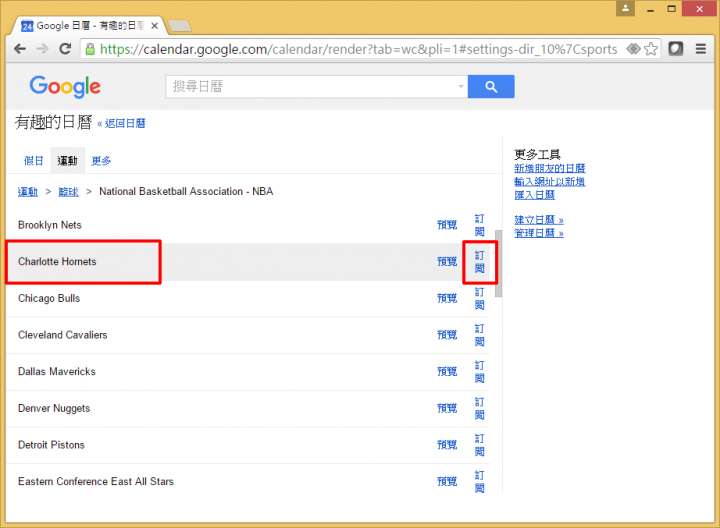Select the Charlotte Hornets row text
720x528 pixels.
tap(57, 262)
